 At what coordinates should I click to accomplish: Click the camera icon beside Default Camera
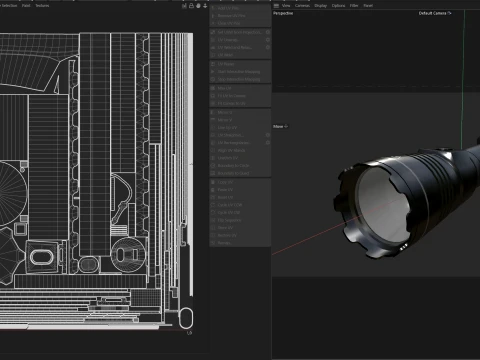(449, 13)
